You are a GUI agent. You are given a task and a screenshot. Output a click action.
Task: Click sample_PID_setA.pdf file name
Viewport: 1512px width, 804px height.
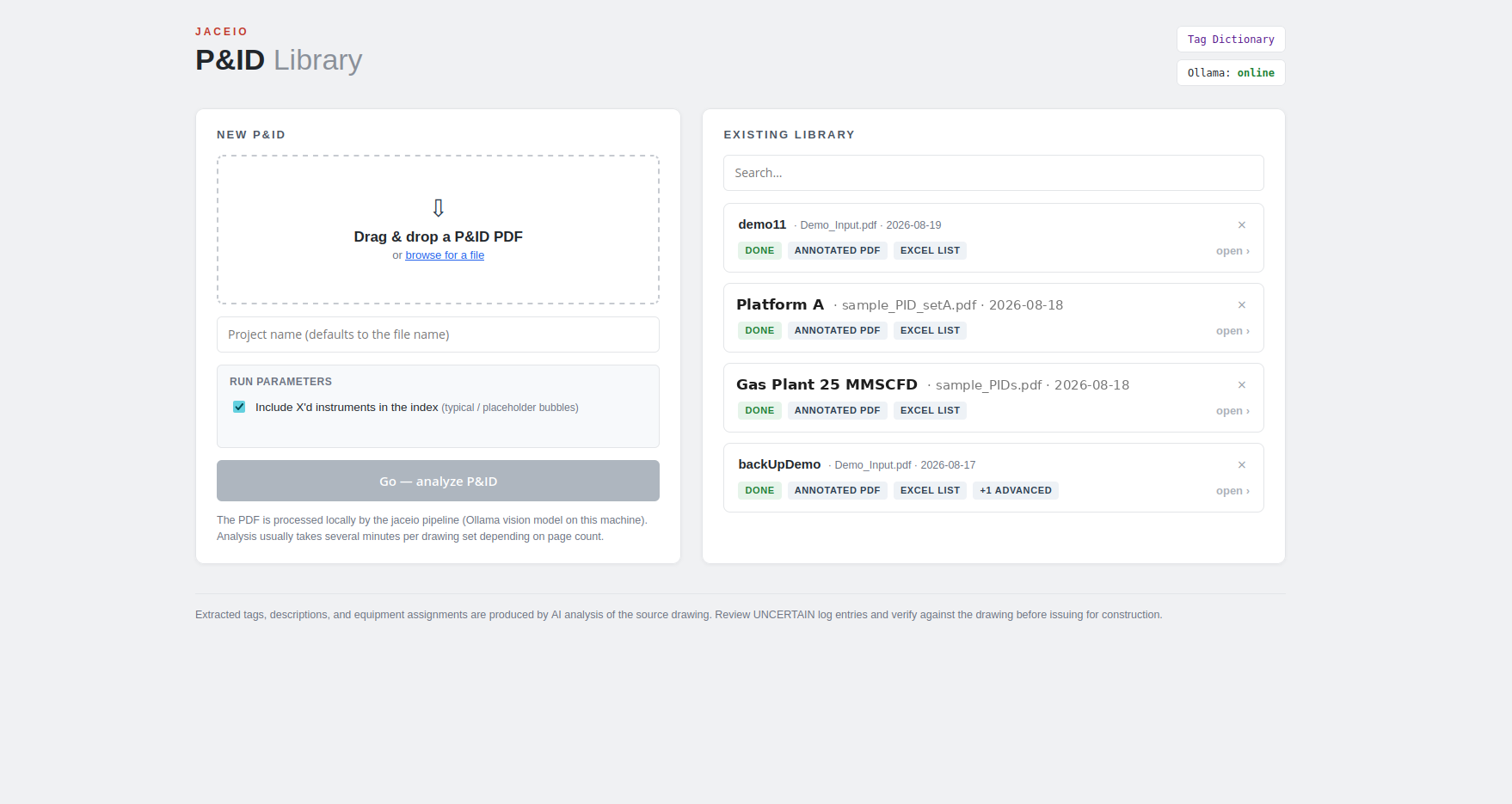coord(909,305)
